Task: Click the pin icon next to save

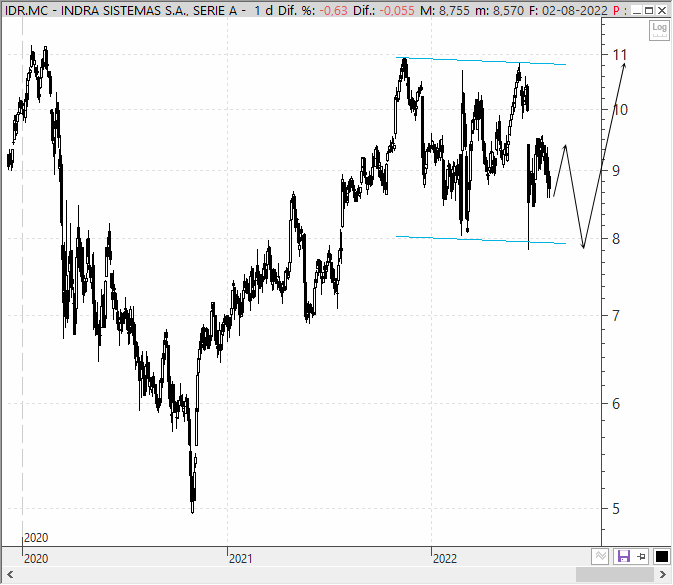Action: click(641, 557)
